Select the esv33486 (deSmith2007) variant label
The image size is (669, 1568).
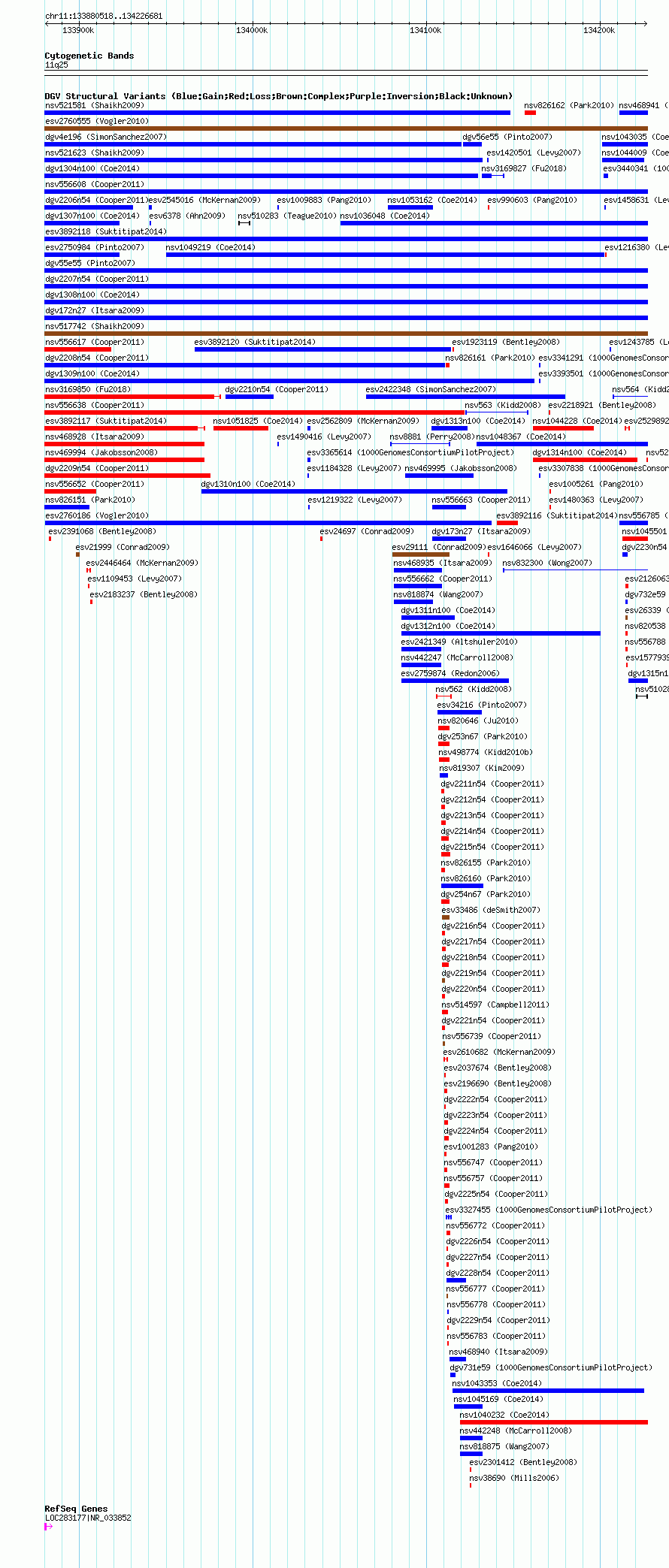click(491, 911)
